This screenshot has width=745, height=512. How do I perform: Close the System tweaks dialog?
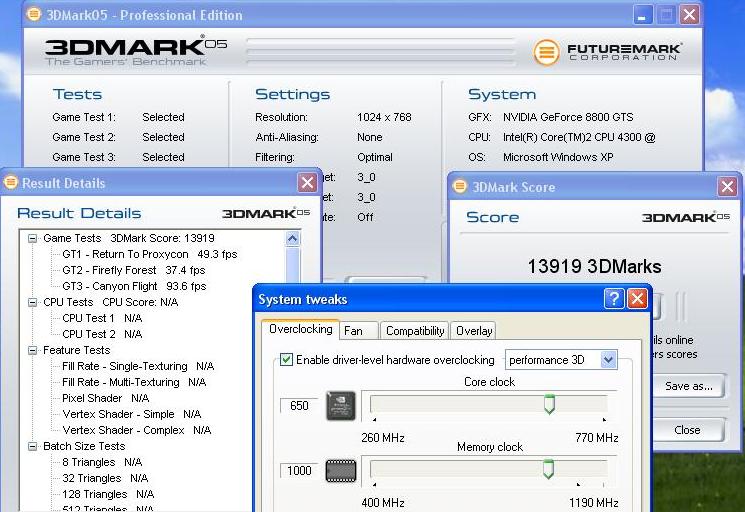[637, 299]
